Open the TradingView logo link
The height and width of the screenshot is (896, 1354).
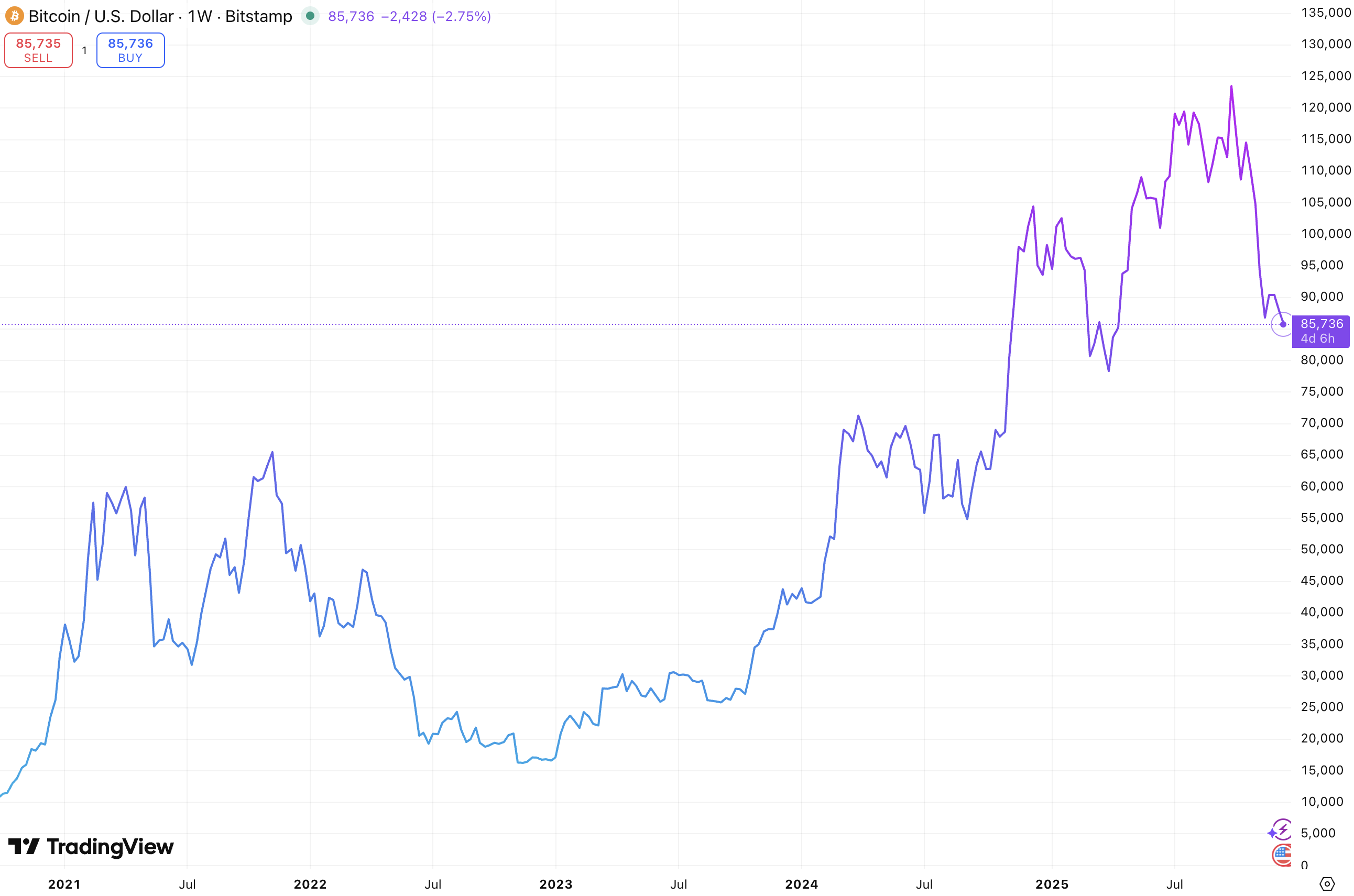(x=91, y=846)
